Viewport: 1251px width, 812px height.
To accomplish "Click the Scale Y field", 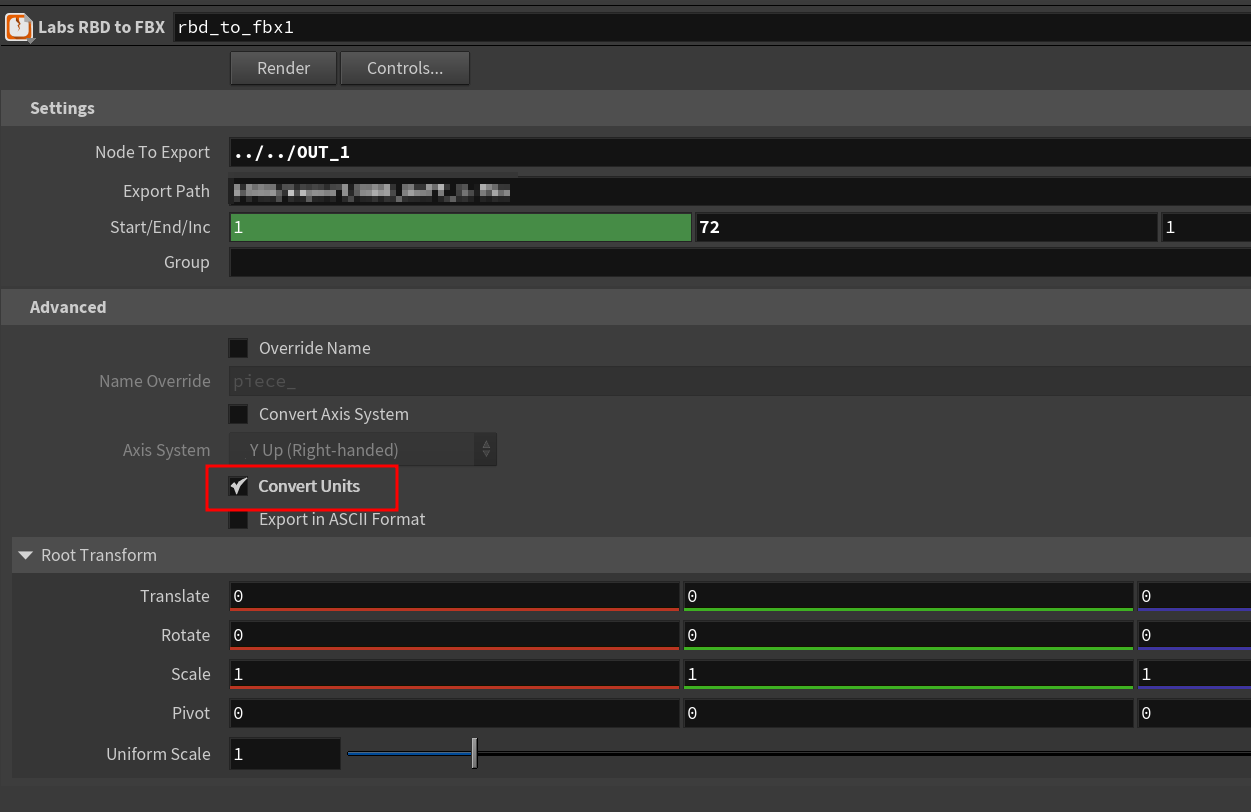I will click(x=908, y=674).
